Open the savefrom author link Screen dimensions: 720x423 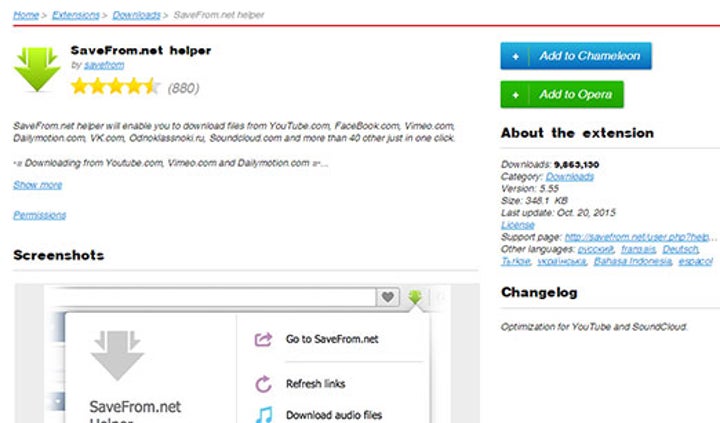click(104, 64)
